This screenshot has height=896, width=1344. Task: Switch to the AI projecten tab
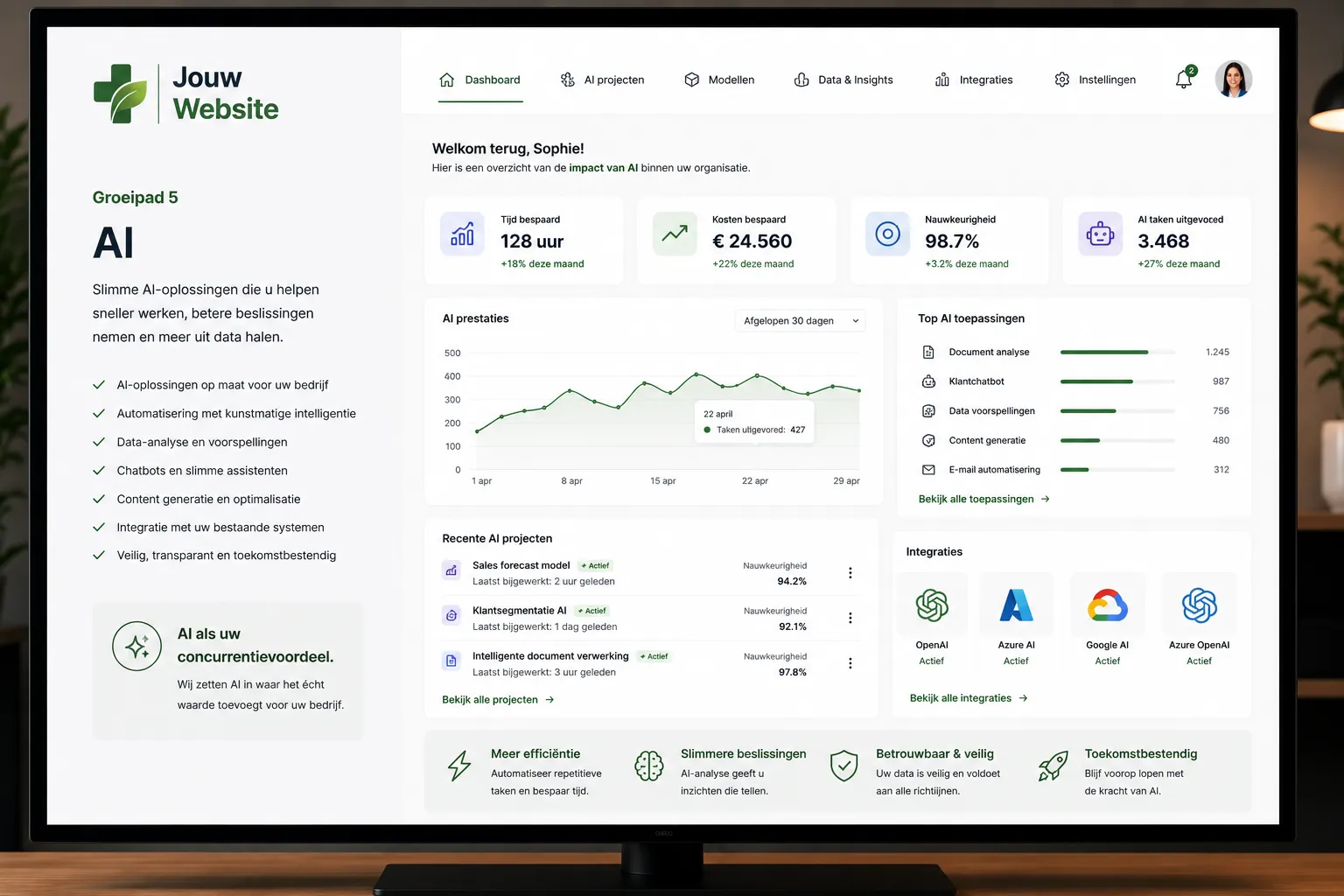(602, 80)
